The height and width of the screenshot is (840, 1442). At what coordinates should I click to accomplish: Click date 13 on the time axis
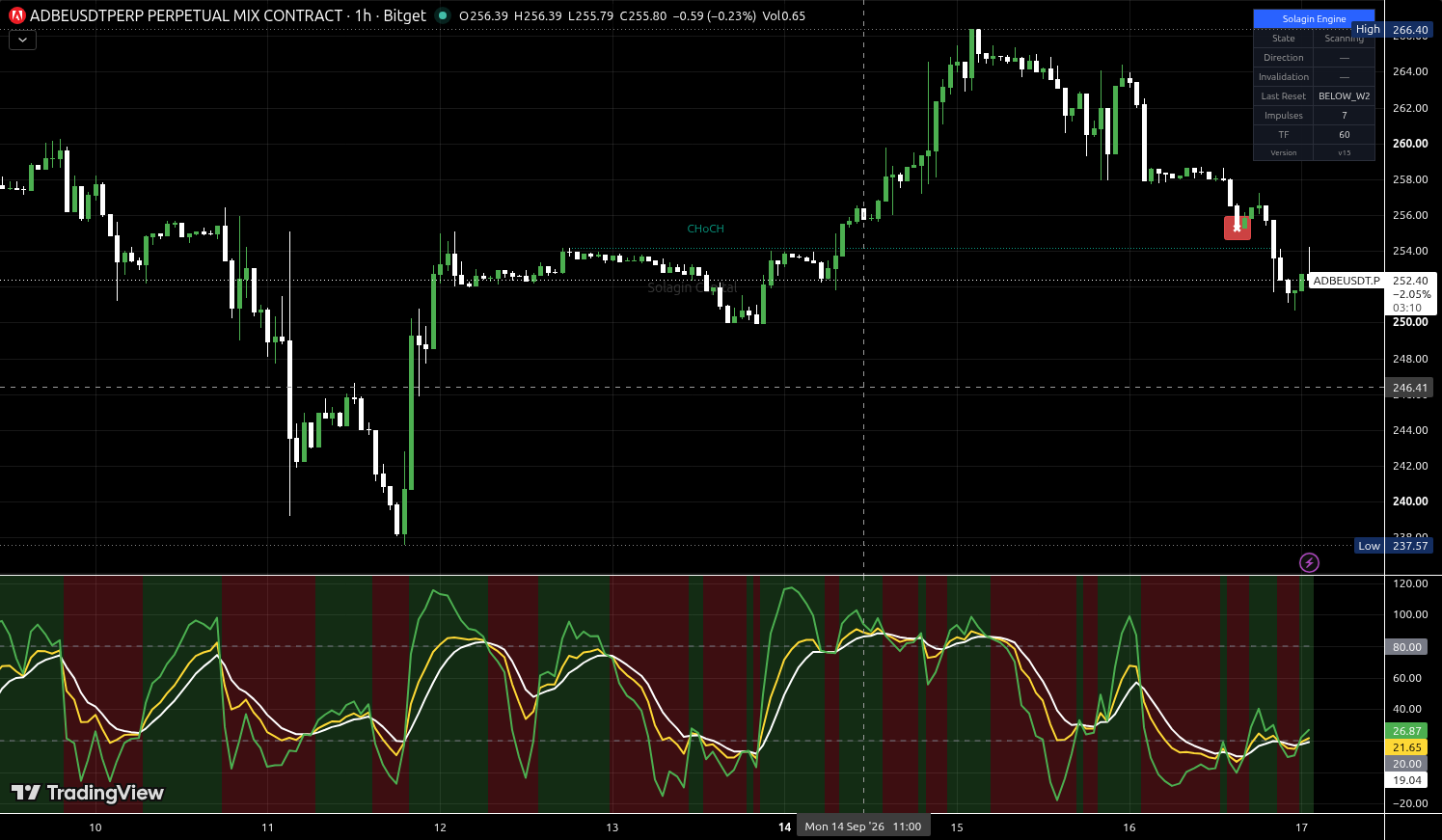click(612, 827)
